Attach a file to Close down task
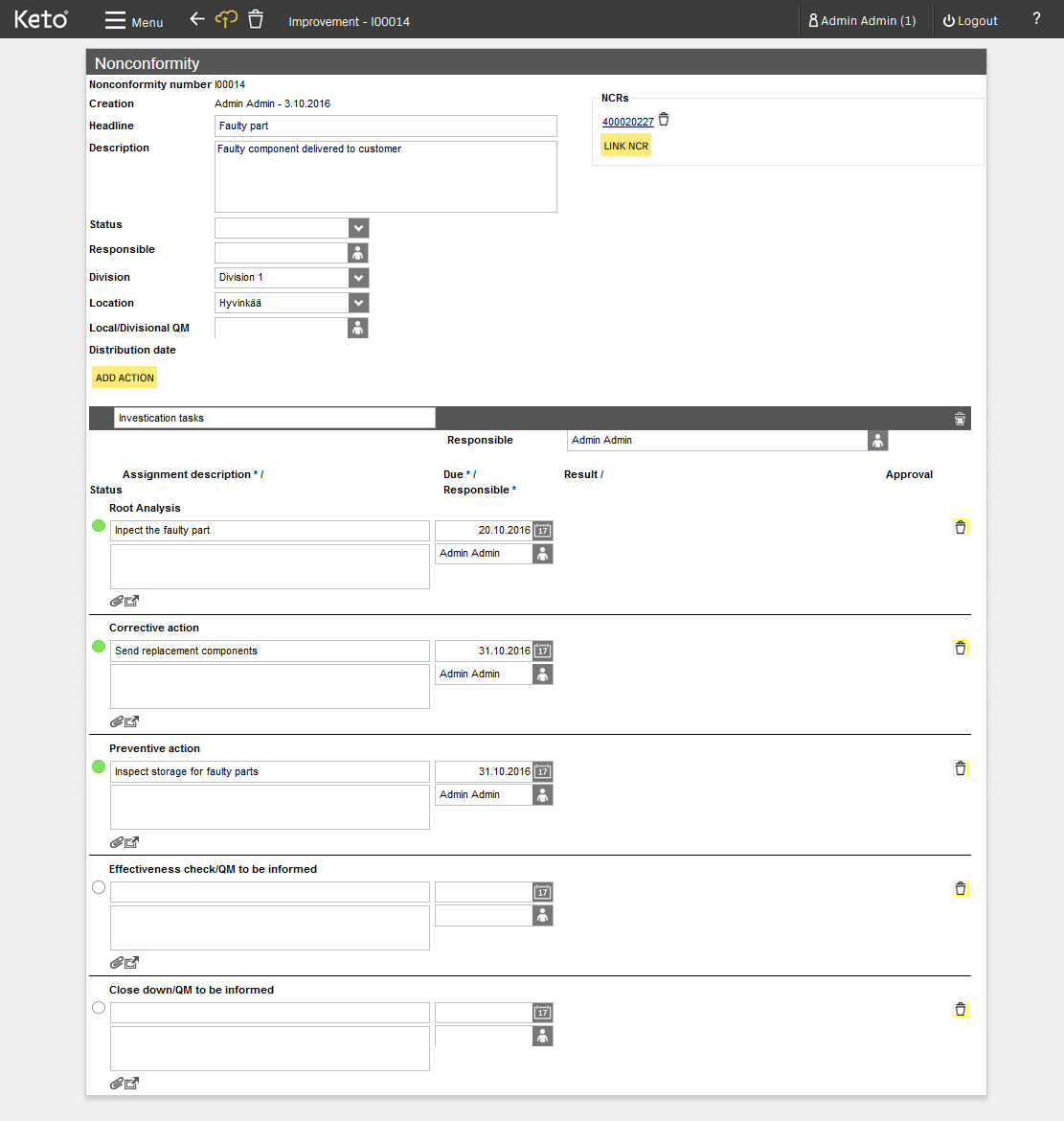 tap(117, 1084)
